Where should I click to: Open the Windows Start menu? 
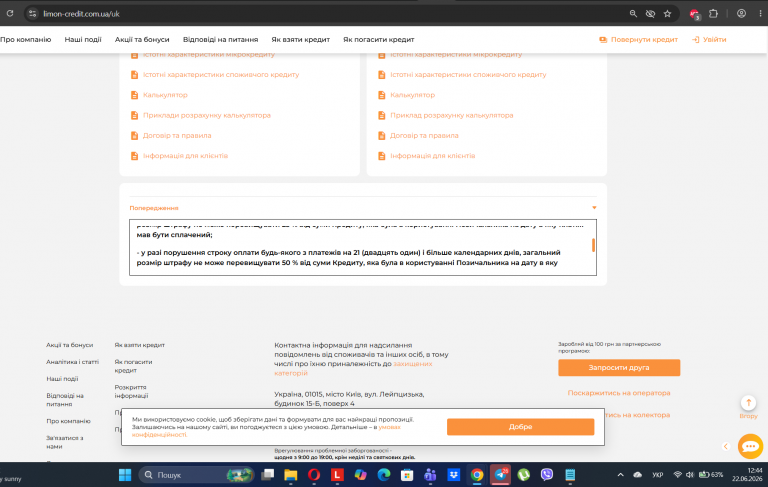click(x=125, y=475)
